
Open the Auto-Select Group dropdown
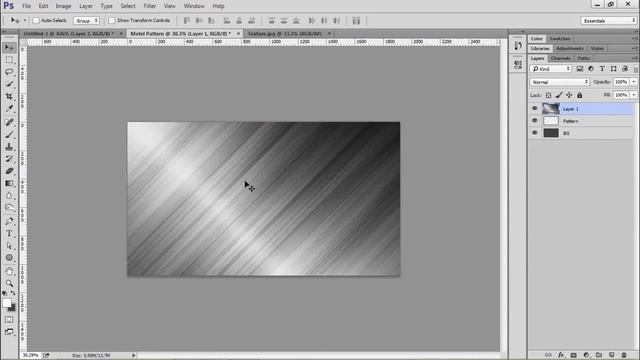[86, 20]
